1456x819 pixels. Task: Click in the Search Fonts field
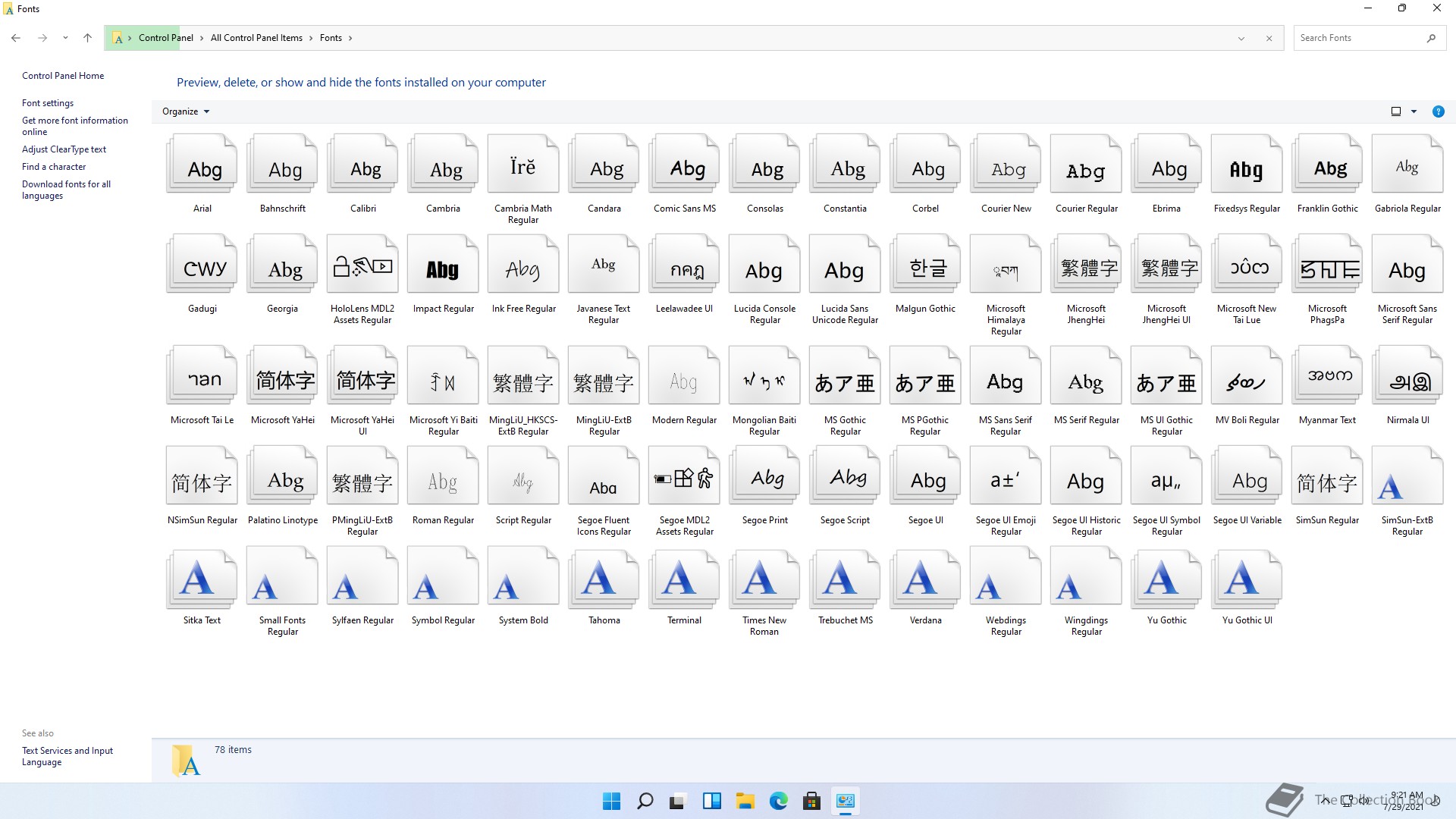point(1357,38)
